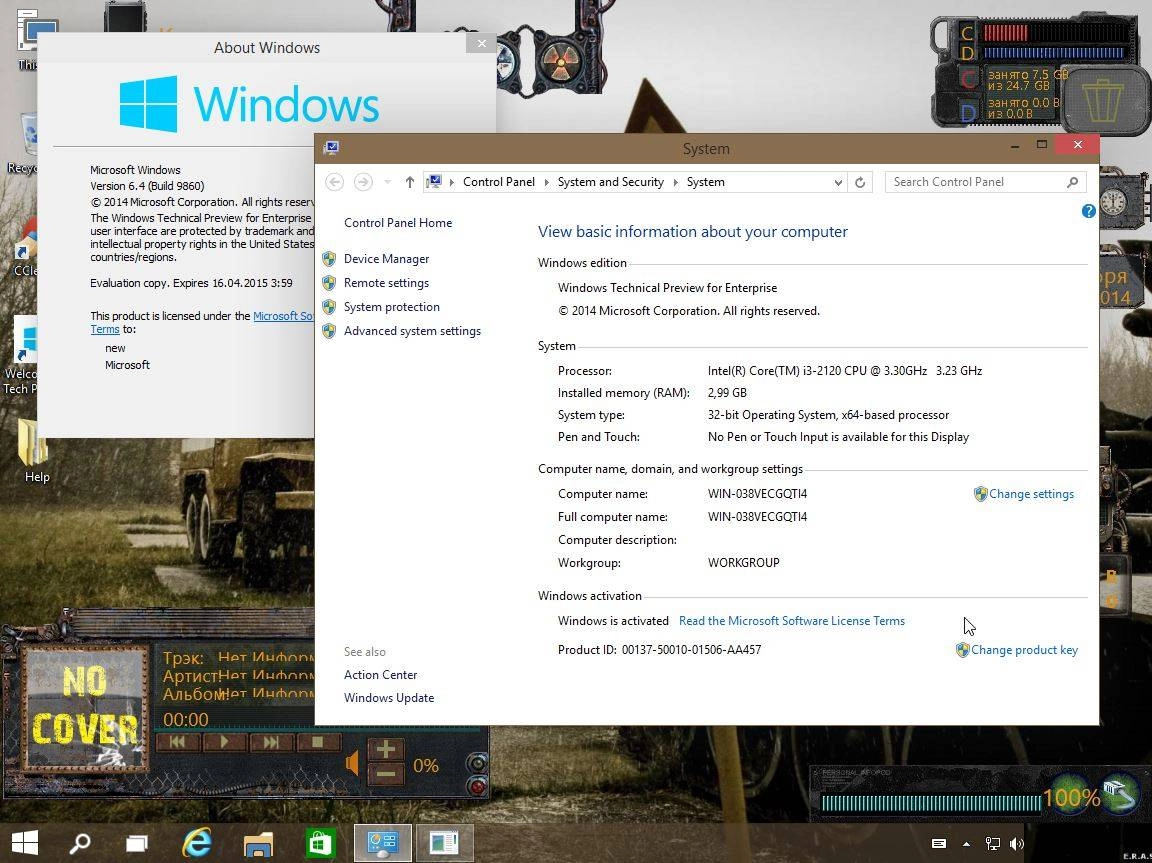Decrease volume with minus button in widget

tap(386, 773)
